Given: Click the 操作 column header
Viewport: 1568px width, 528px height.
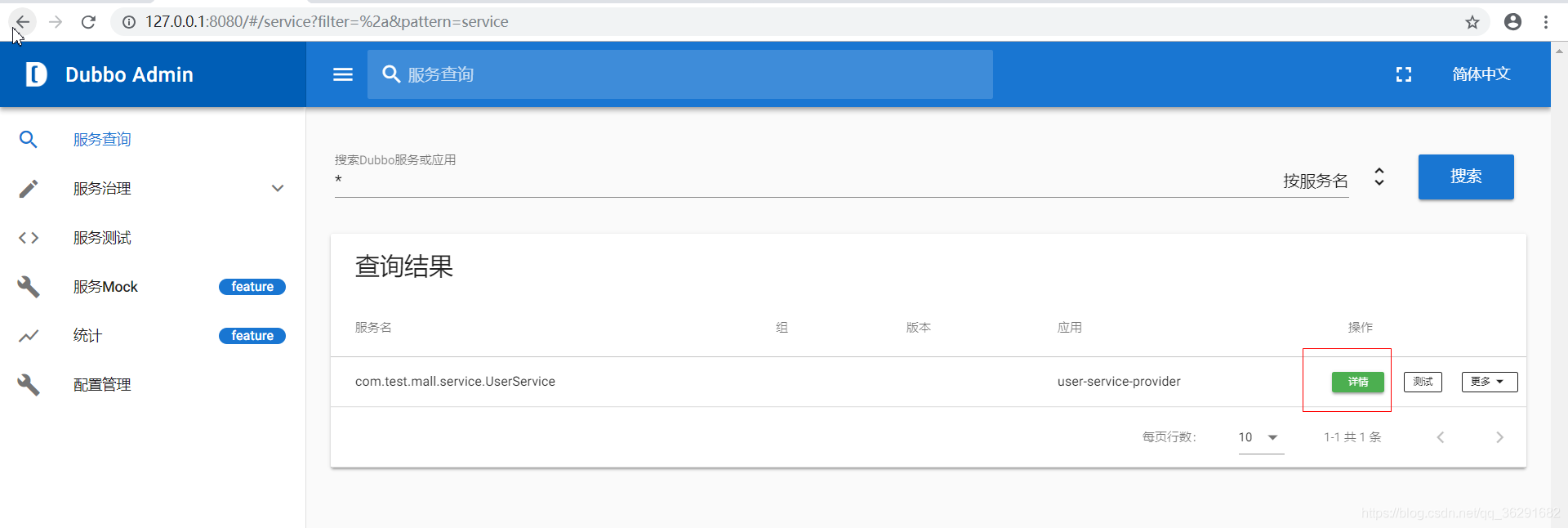Looking at the screenshot, I should tap(1361, 328).
